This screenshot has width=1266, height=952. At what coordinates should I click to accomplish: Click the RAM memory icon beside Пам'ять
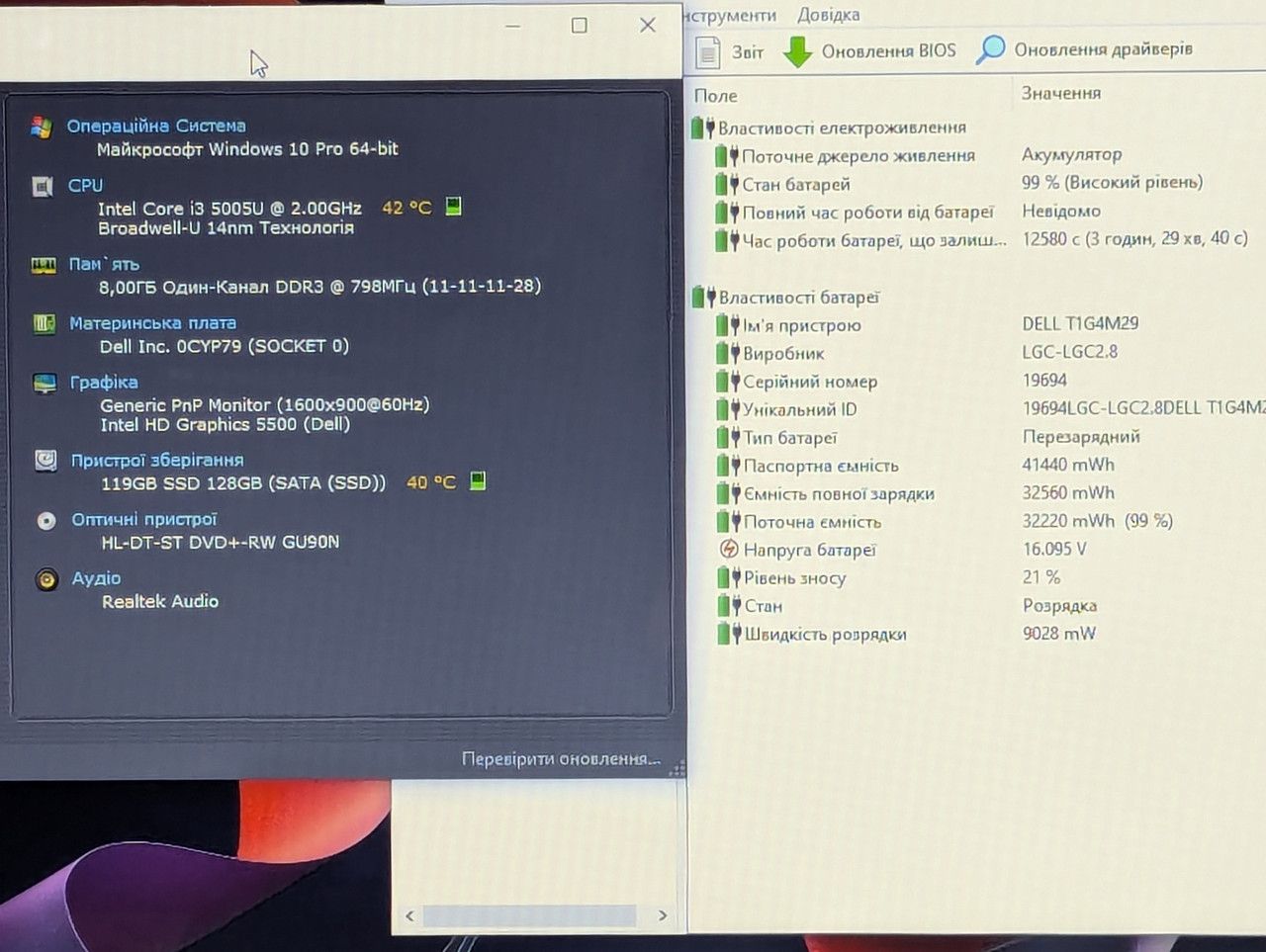[x=44, y=265]
